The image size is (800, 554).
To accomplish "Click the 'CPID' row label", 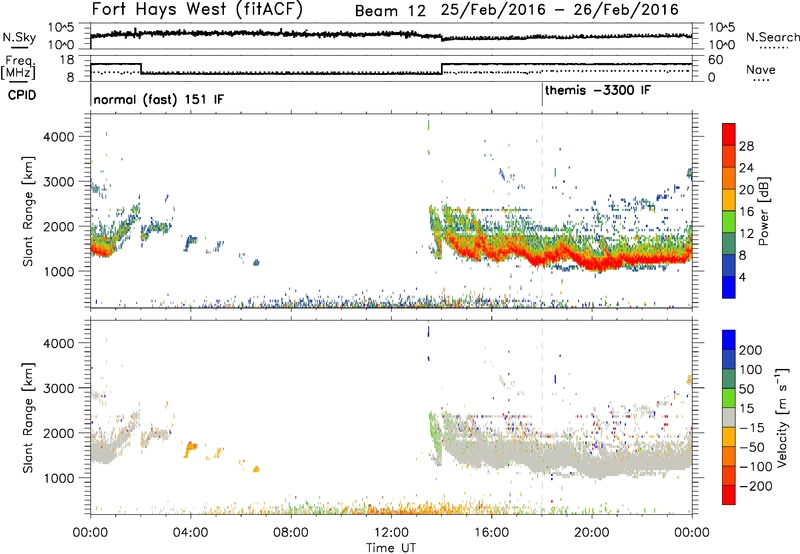I will point(22,95).
